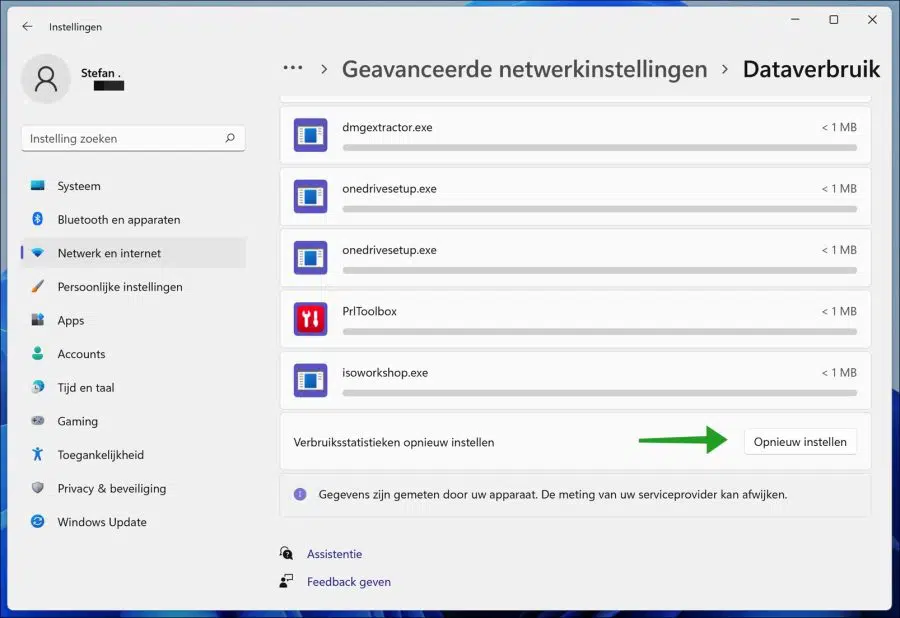This screenshot has height=618, width=900.
Task: Open Toegankelijkheid settings
Action: pos(134,454)
